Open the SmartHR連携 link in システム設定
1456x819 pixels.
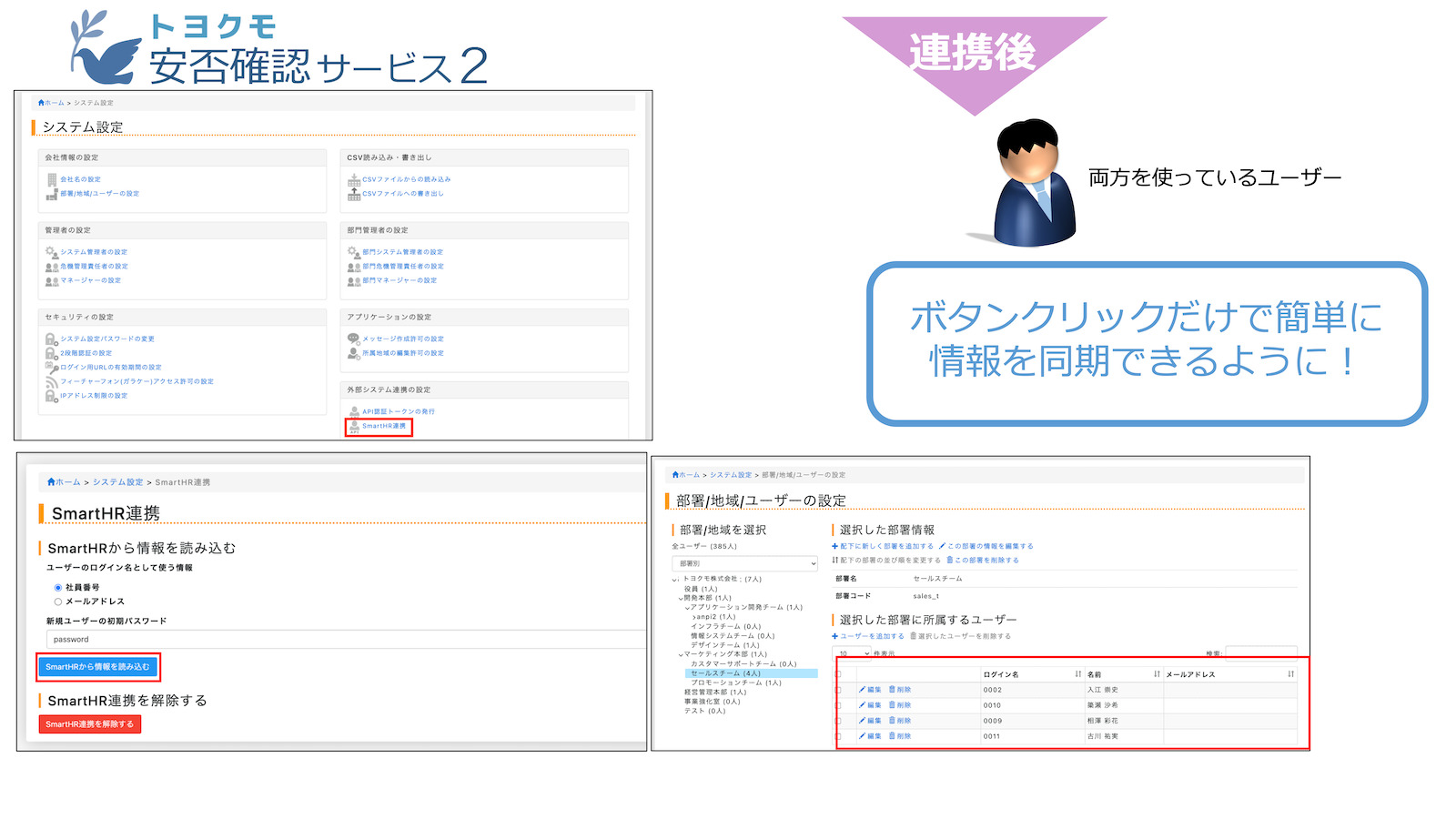tap(384, 426)
